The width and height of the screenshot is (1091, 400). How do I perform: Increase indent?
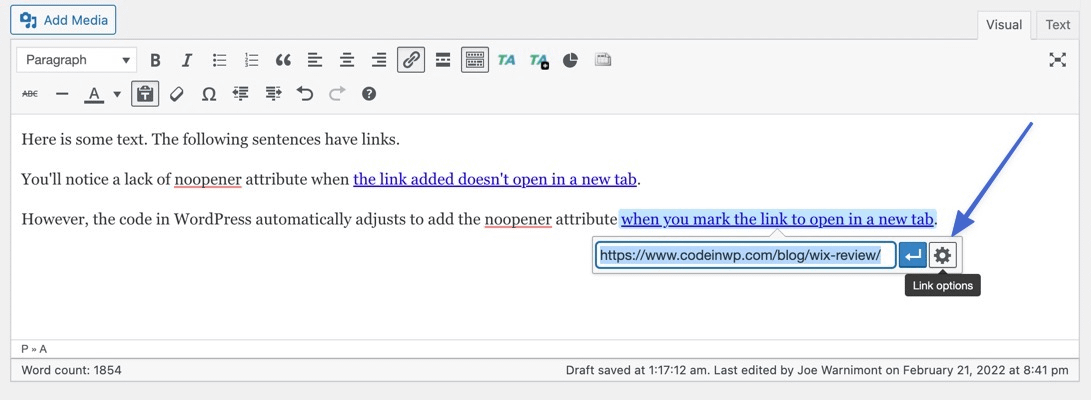273,93
